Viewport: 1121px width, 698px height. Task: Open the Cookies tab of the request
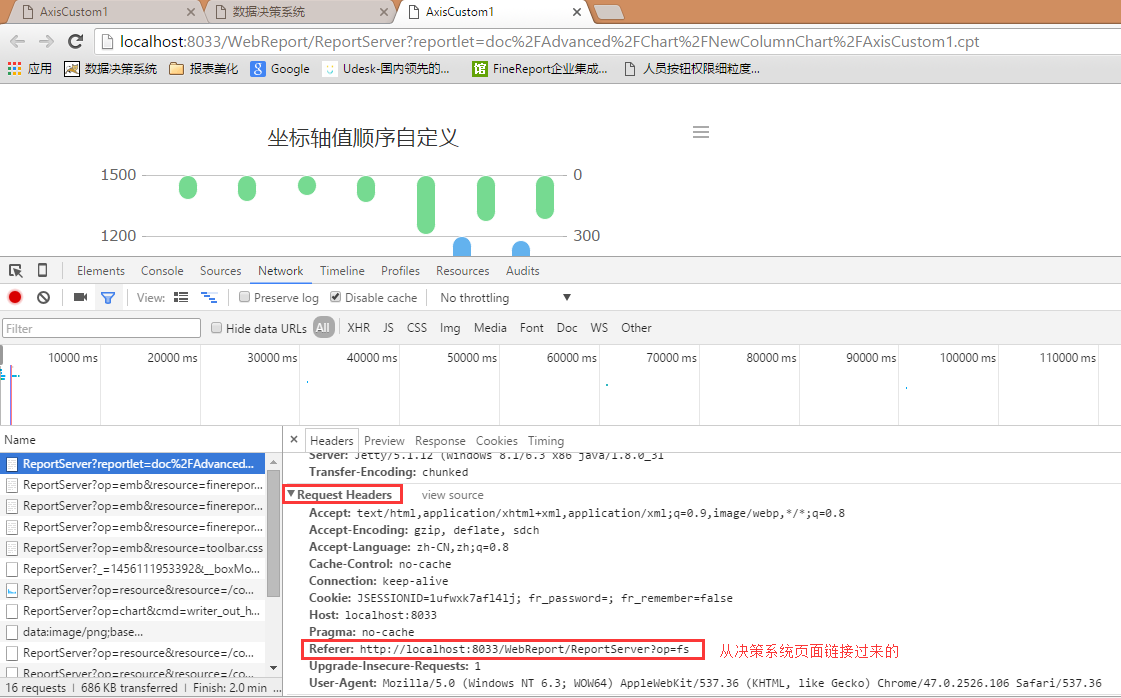(496, 441)
